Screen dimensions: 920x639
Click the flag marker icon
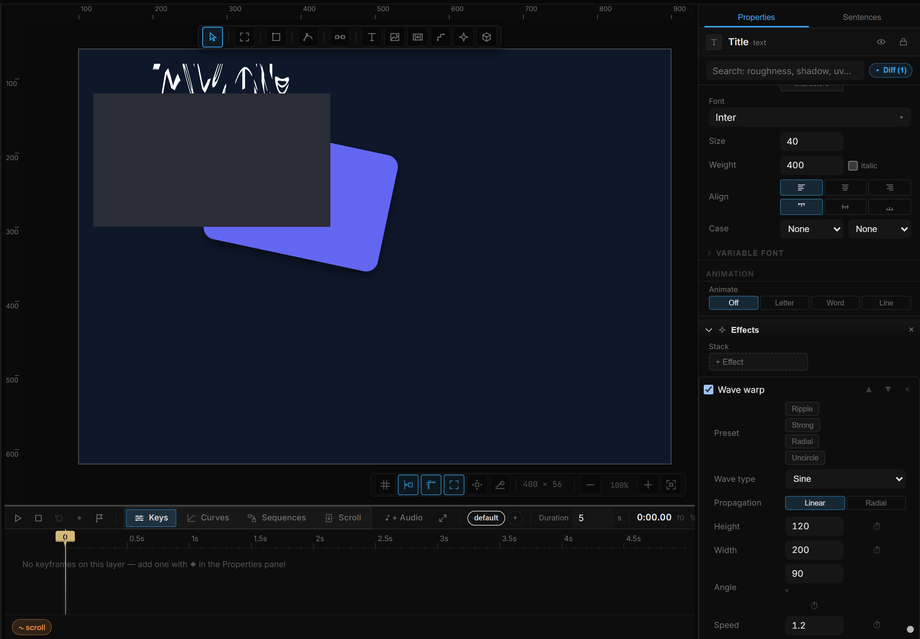click(99, 518)
